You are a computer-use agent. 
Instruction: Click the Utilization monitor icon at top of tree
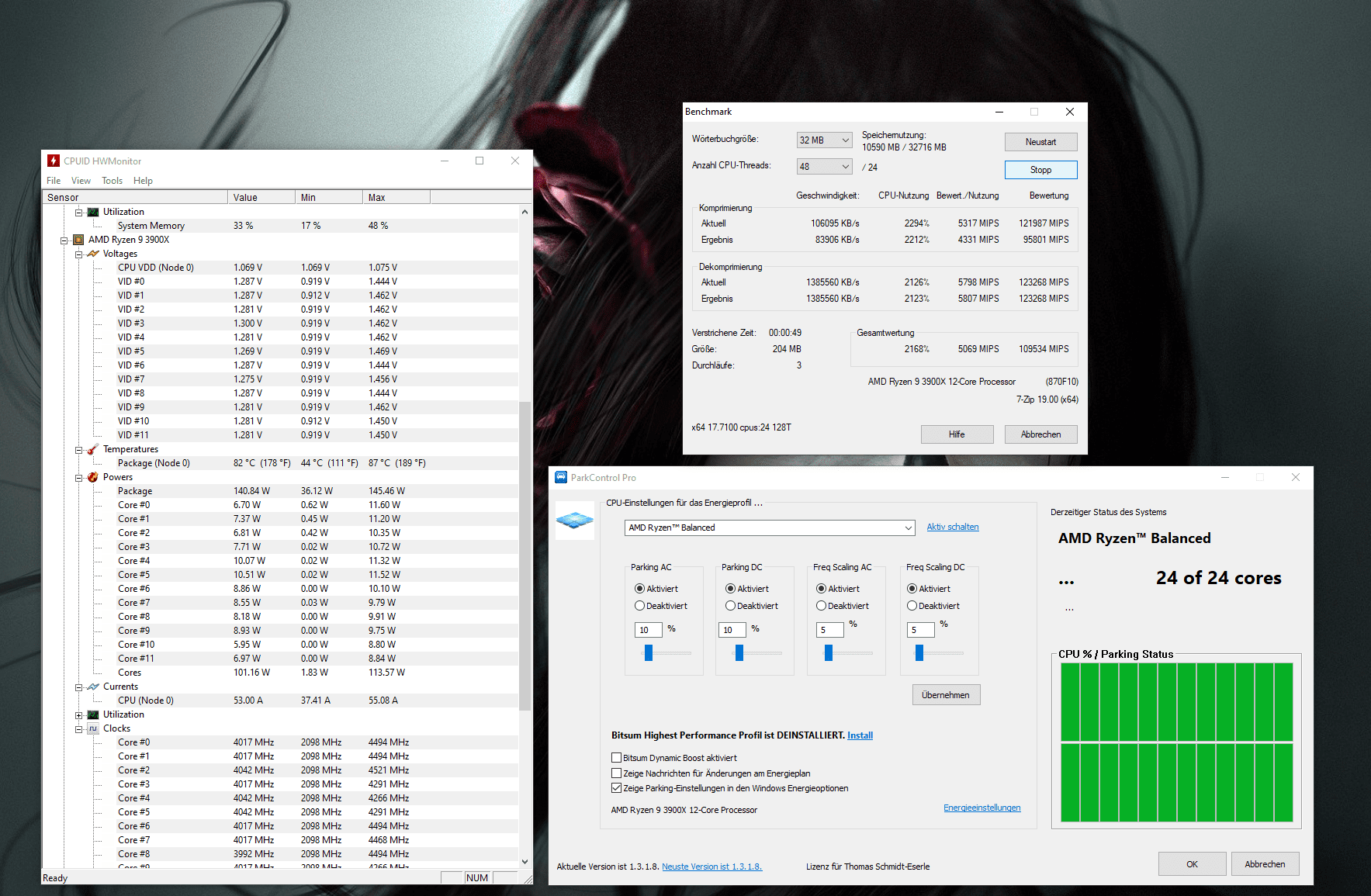(93, 212)
